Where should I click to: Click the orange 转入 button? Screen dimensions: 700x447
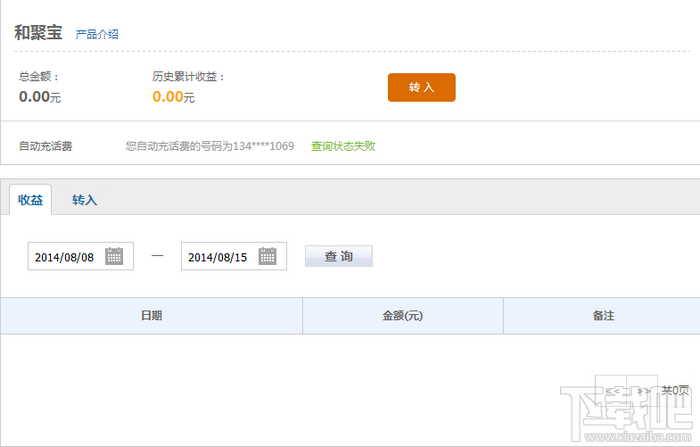point(421,88)
